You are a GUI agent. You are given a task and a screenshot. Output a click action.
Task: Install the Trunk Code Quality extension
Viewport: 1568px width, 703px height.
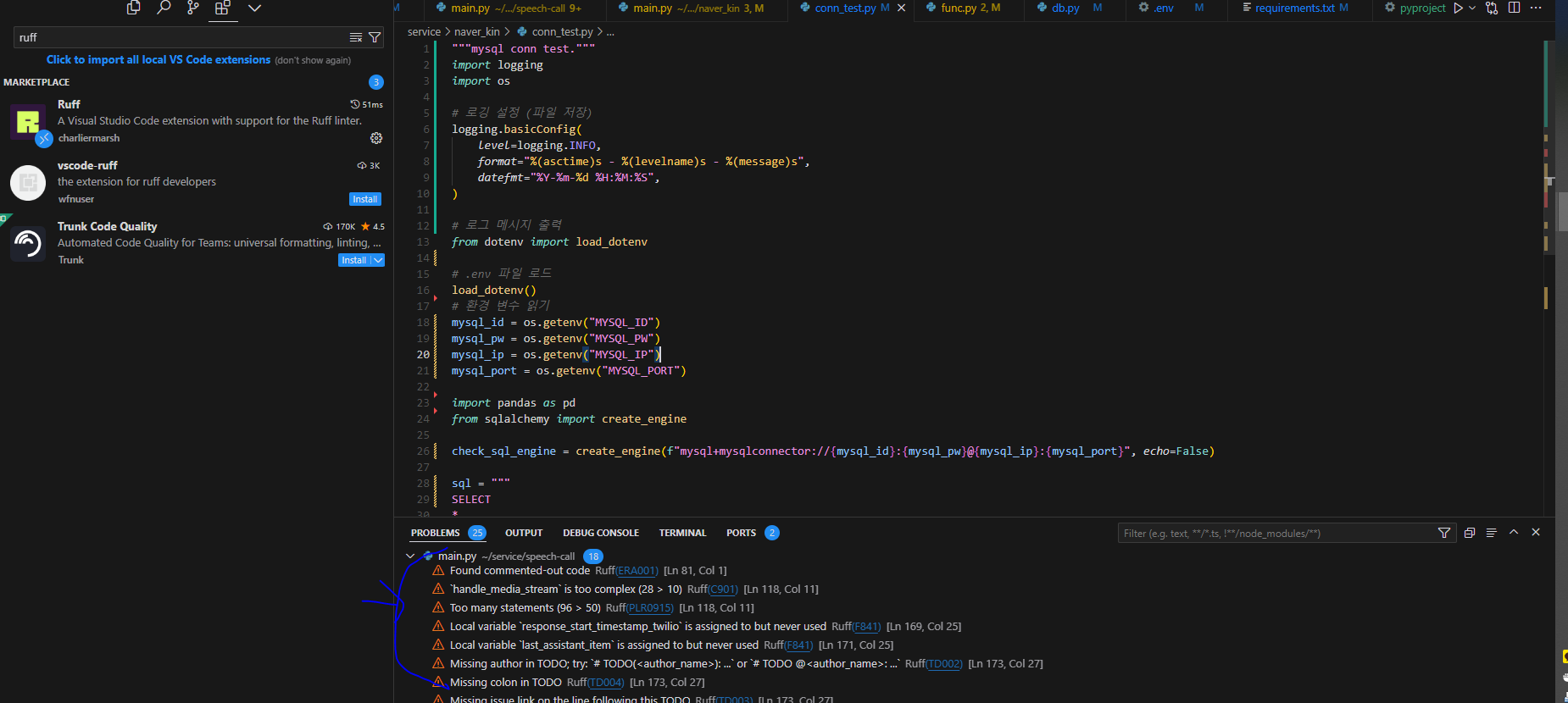[x=353, y=260]
